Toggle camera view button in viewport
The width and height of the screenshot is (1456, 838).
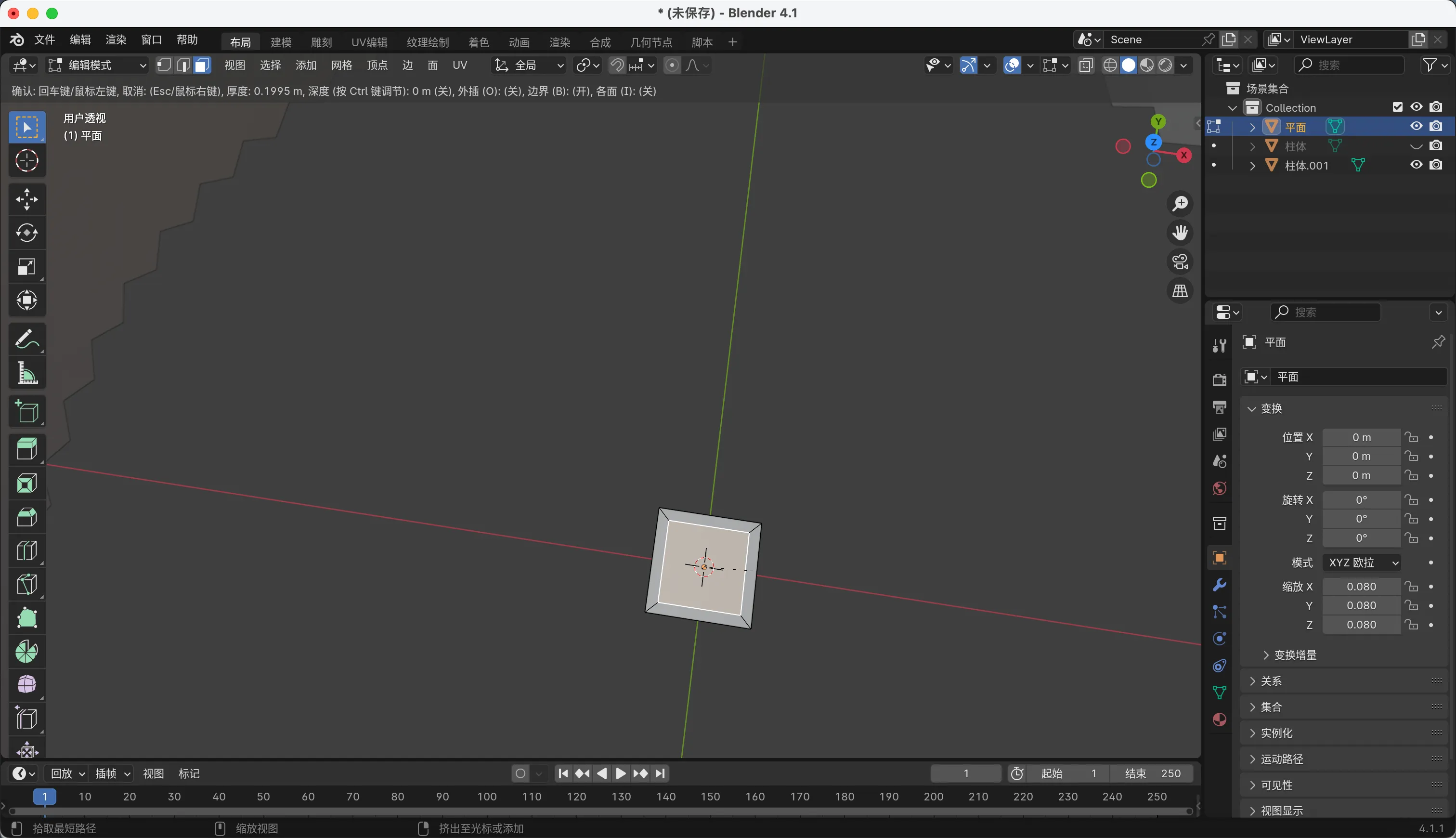[x=1180, y=262]
